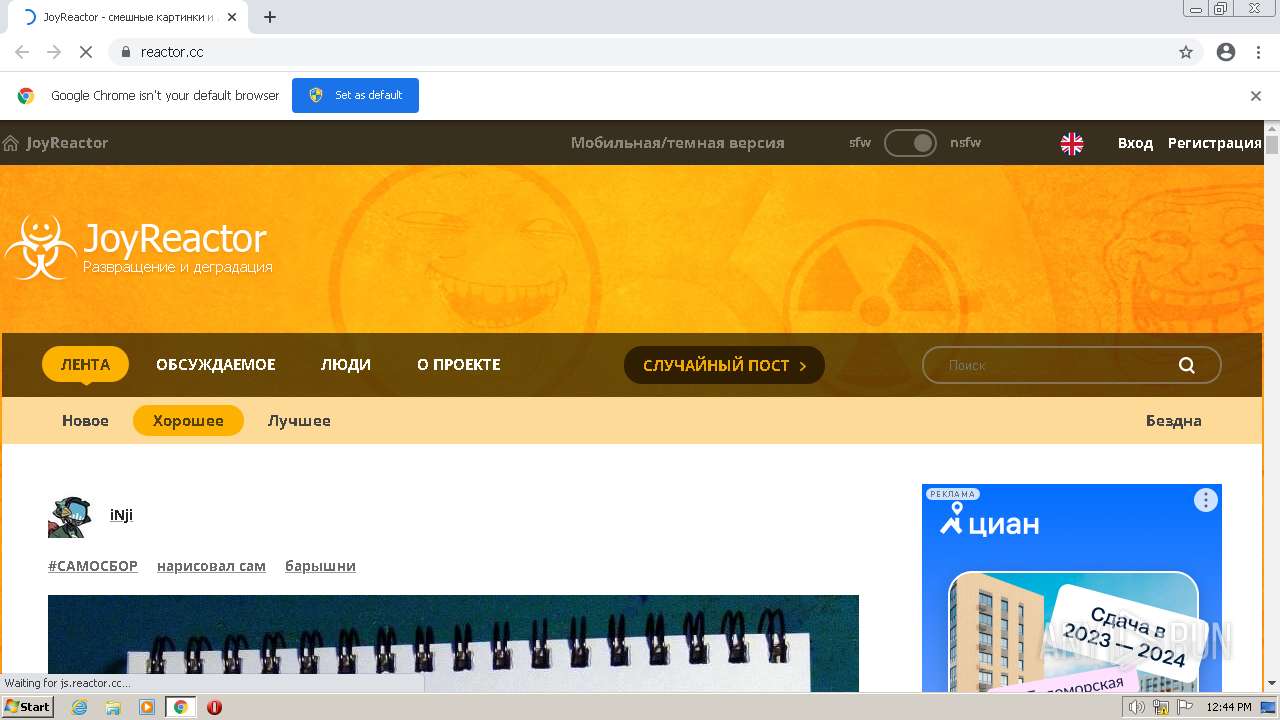Open Chrome profile account icon
The width and height of the screenshot is (1280, 720).
tap(1226, 52)
